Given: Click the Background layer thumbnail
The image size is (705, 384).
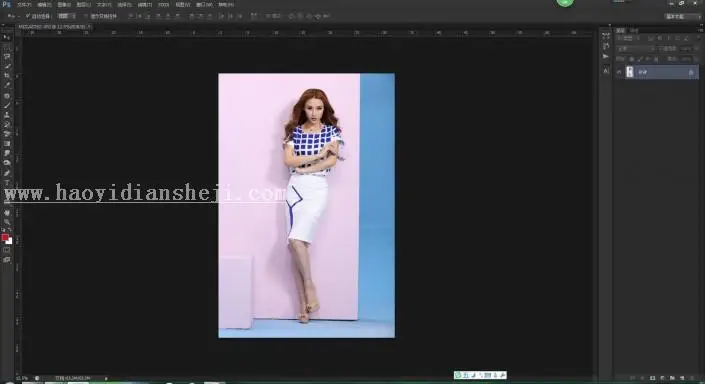Looking at the screenshot, I should (x=629, y=72).
